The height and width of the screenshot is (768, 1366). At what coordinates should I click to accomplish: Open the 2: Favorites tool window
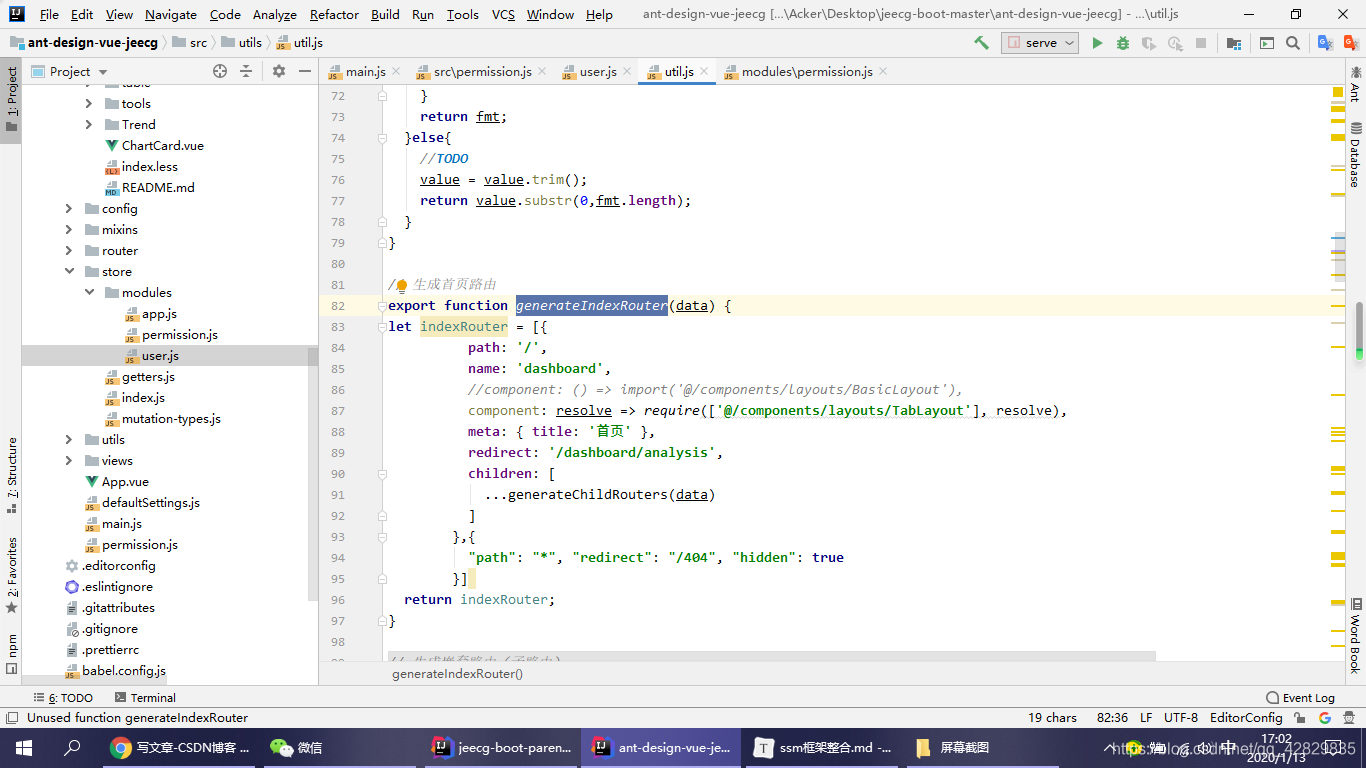pyautogui.click(x=11, y=574)
